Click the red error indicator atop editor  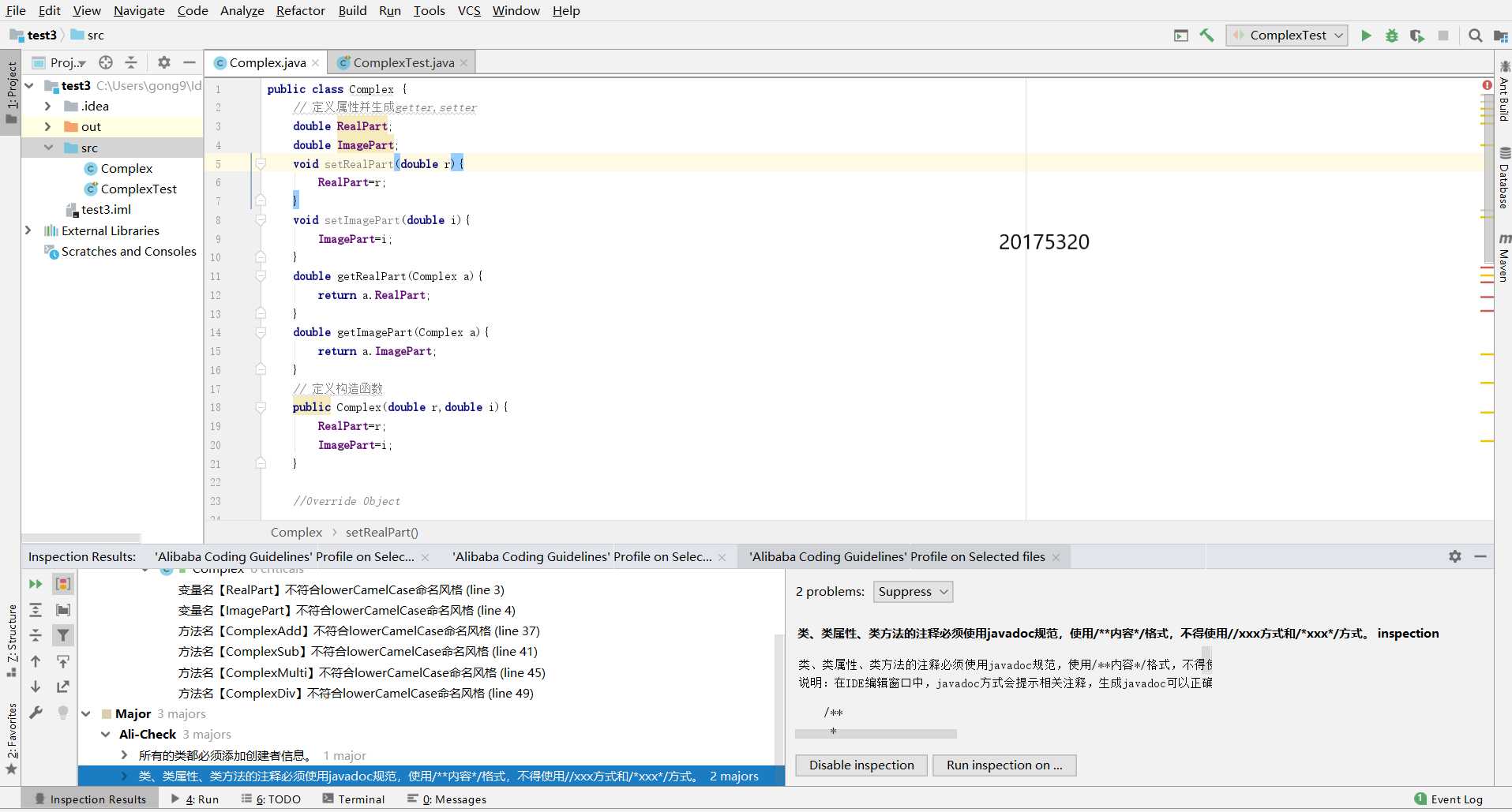pyautogui.click(x=1487, y=85)
